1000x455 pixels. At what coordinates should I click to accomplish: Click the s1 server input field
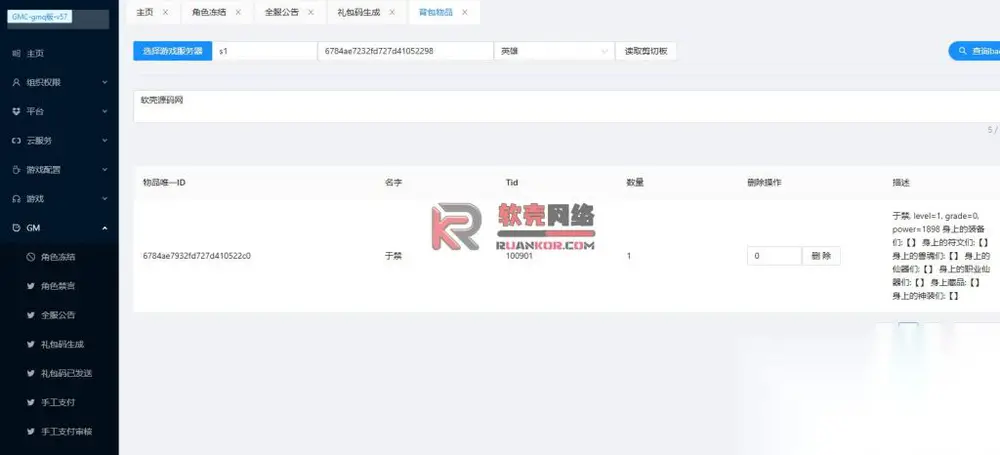[265, 51]
